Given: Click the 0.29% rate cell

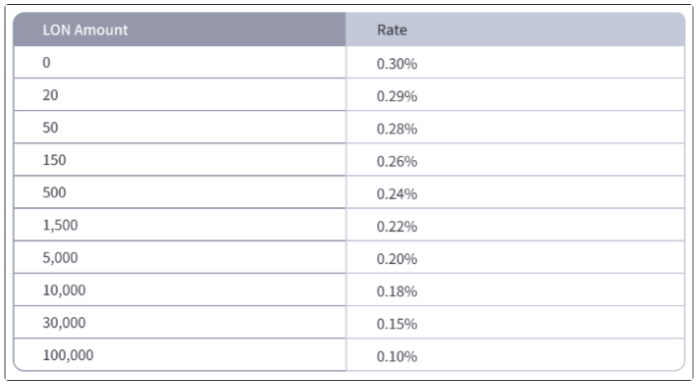Looking at the screenshot, I should pos(515,95).
